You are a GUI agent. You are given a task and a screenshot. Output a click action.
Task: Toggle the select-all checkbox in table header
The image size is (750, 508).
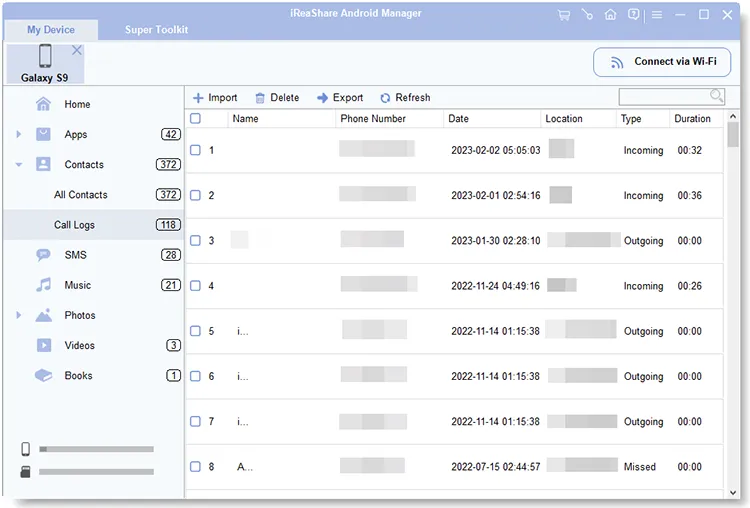pos(195,118)
